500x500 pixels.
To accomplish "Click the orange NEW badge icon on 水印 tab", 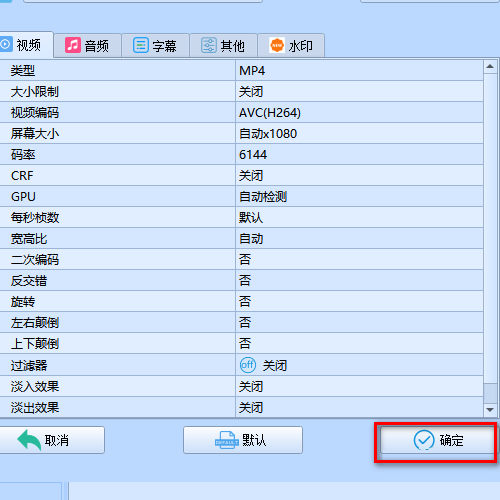I will click(277, 45).
